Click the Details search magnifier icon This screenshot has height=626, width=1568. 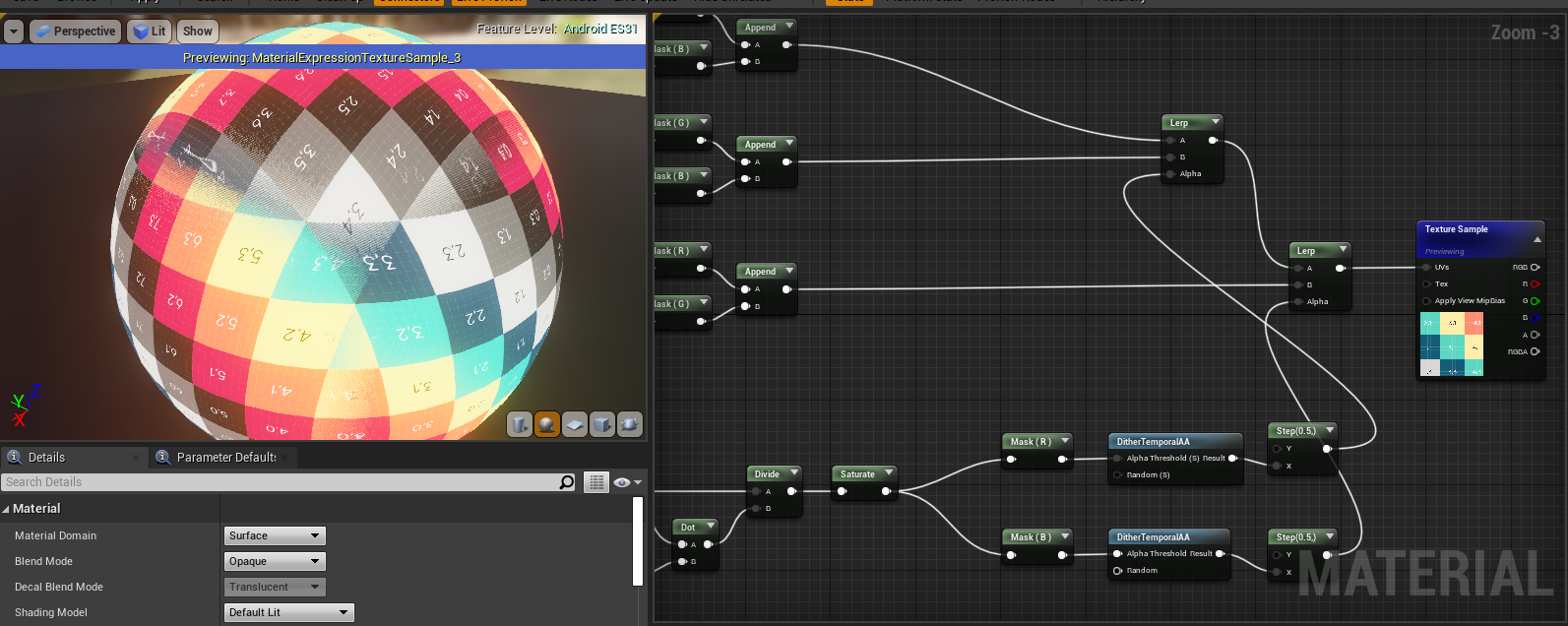[x=566, y=482]
